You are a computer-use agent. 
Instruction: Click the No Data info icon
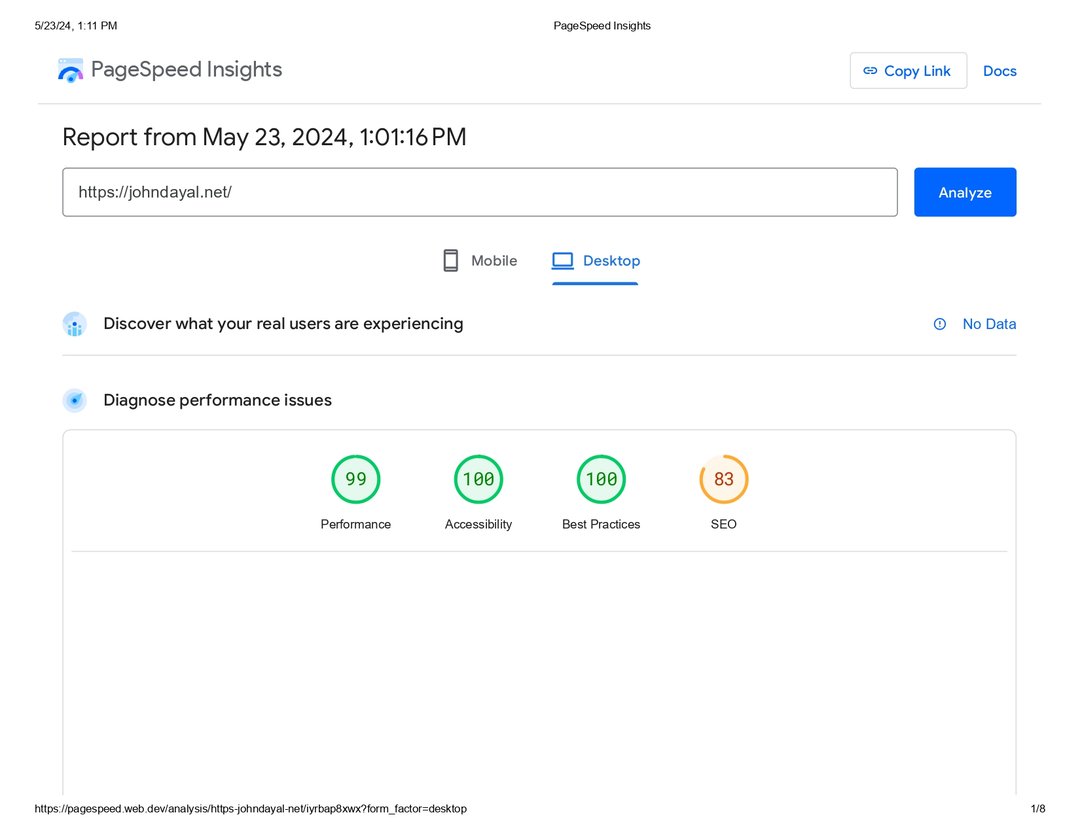tap(939, 324)
